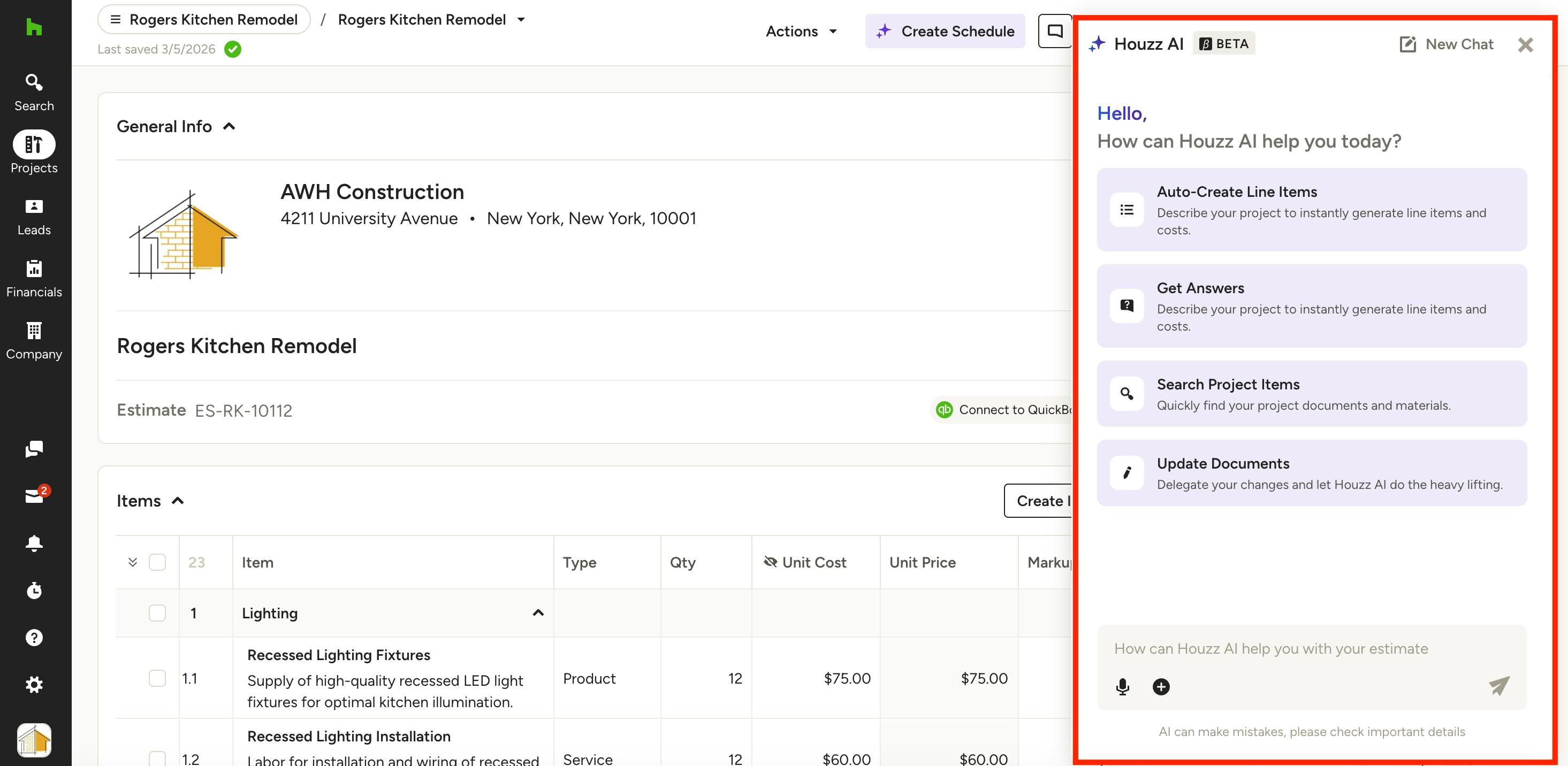Screen dimensions: 1568x766
Task: Click the Houzz AI message input field
Action: pos(1312,649)
